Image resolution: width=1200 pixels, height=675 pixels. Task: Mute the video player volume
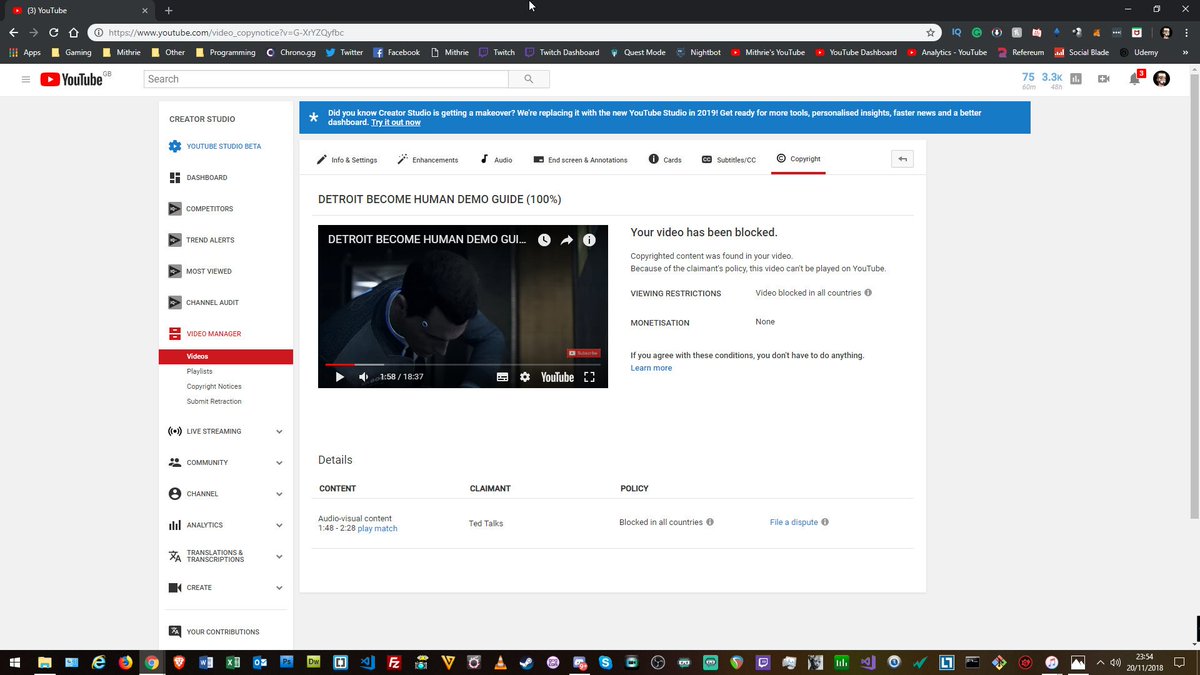(x=364, y=377)
